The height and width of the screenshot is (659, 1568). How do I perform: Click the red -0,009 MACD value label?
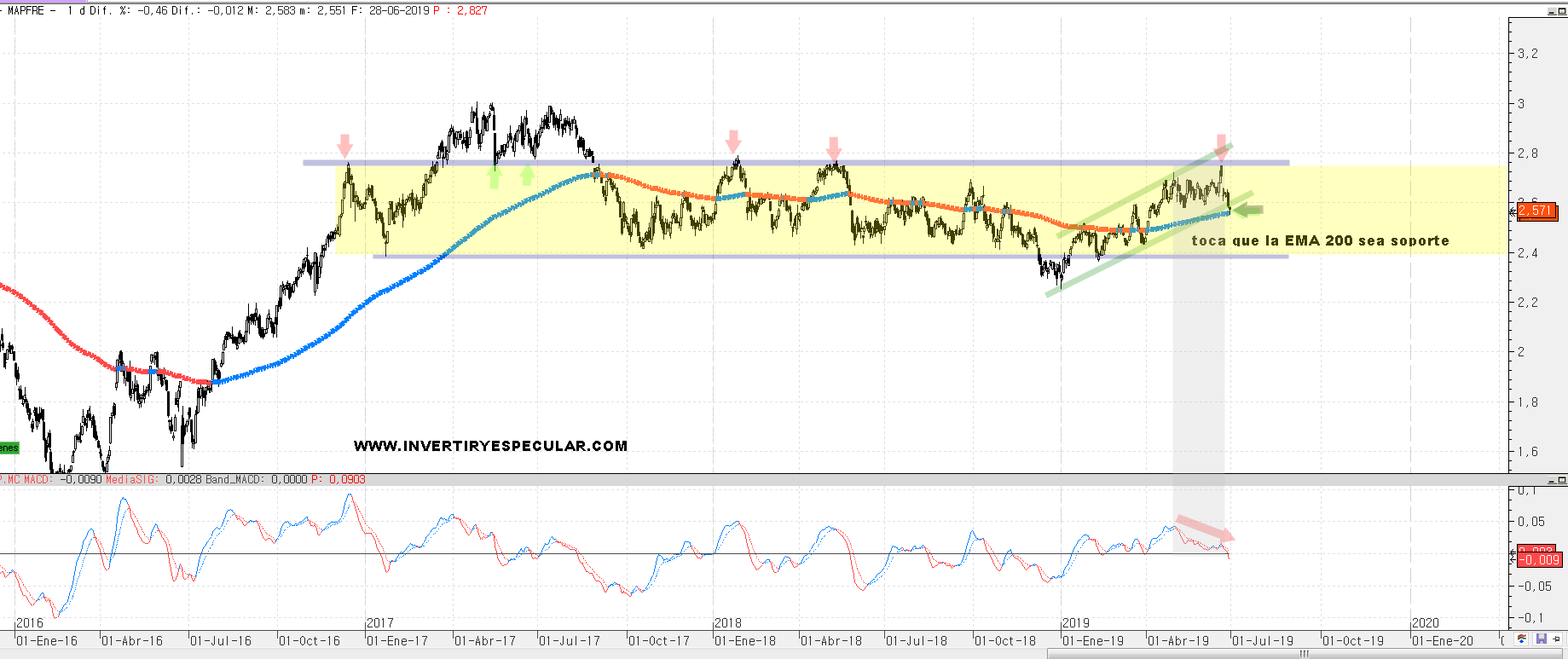pos(1541,560)
